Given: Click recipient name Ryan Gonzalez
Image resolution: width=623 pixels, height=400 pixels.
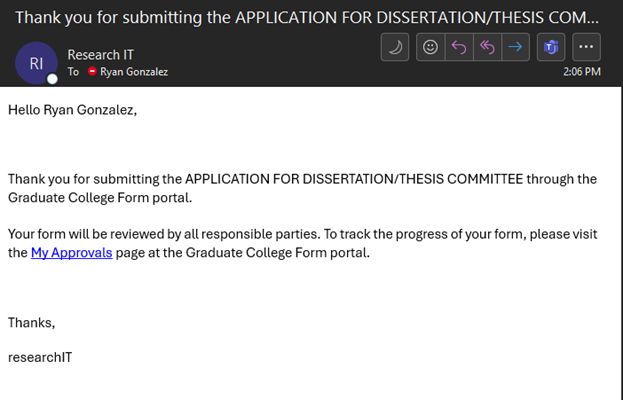Looking at the screenshot, I should pyautogui.click(x=134, y=72).
